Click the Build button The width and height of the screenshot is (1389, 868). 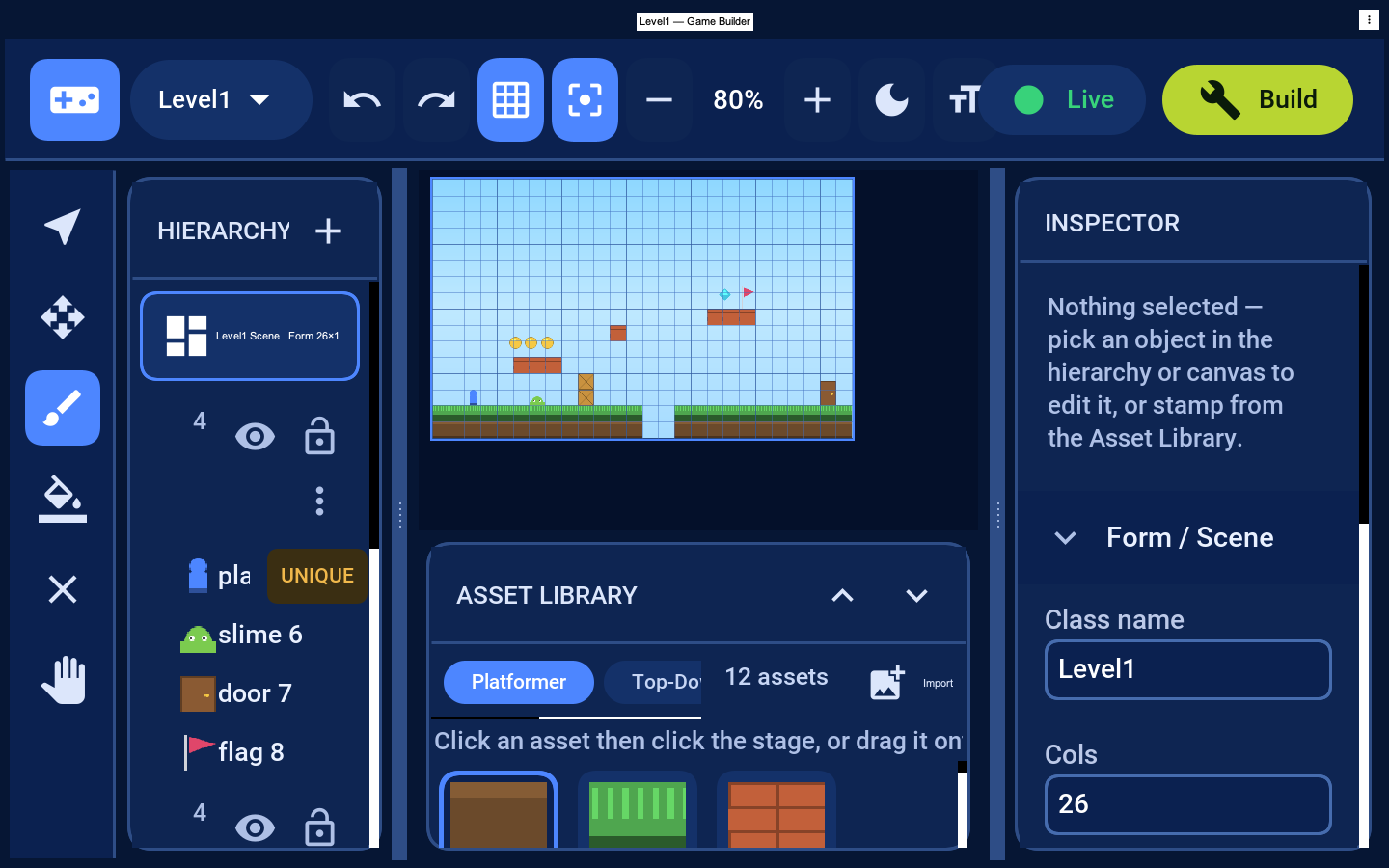pos(1258,99)
